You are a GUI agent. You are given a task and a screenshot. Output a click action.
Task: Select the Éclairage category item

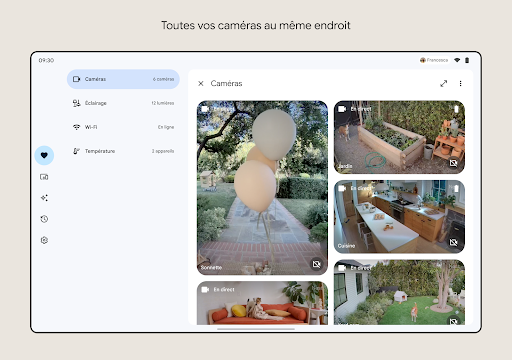pyautogui.click(x=123, y=103)
